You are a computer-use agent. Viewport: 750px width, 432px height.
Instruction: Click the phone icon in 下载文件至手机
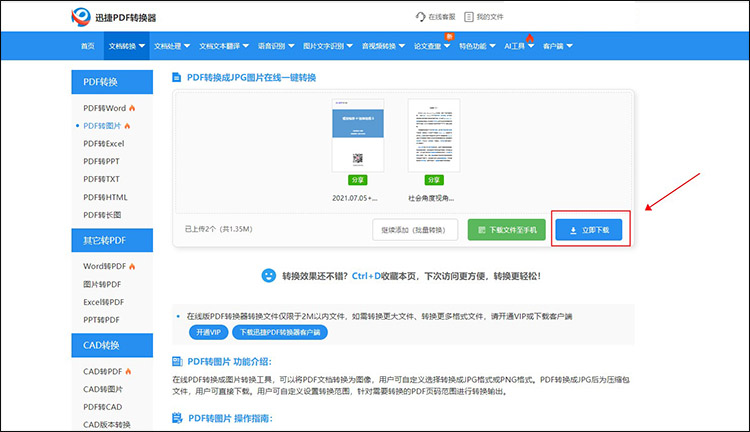pos(482,230)
